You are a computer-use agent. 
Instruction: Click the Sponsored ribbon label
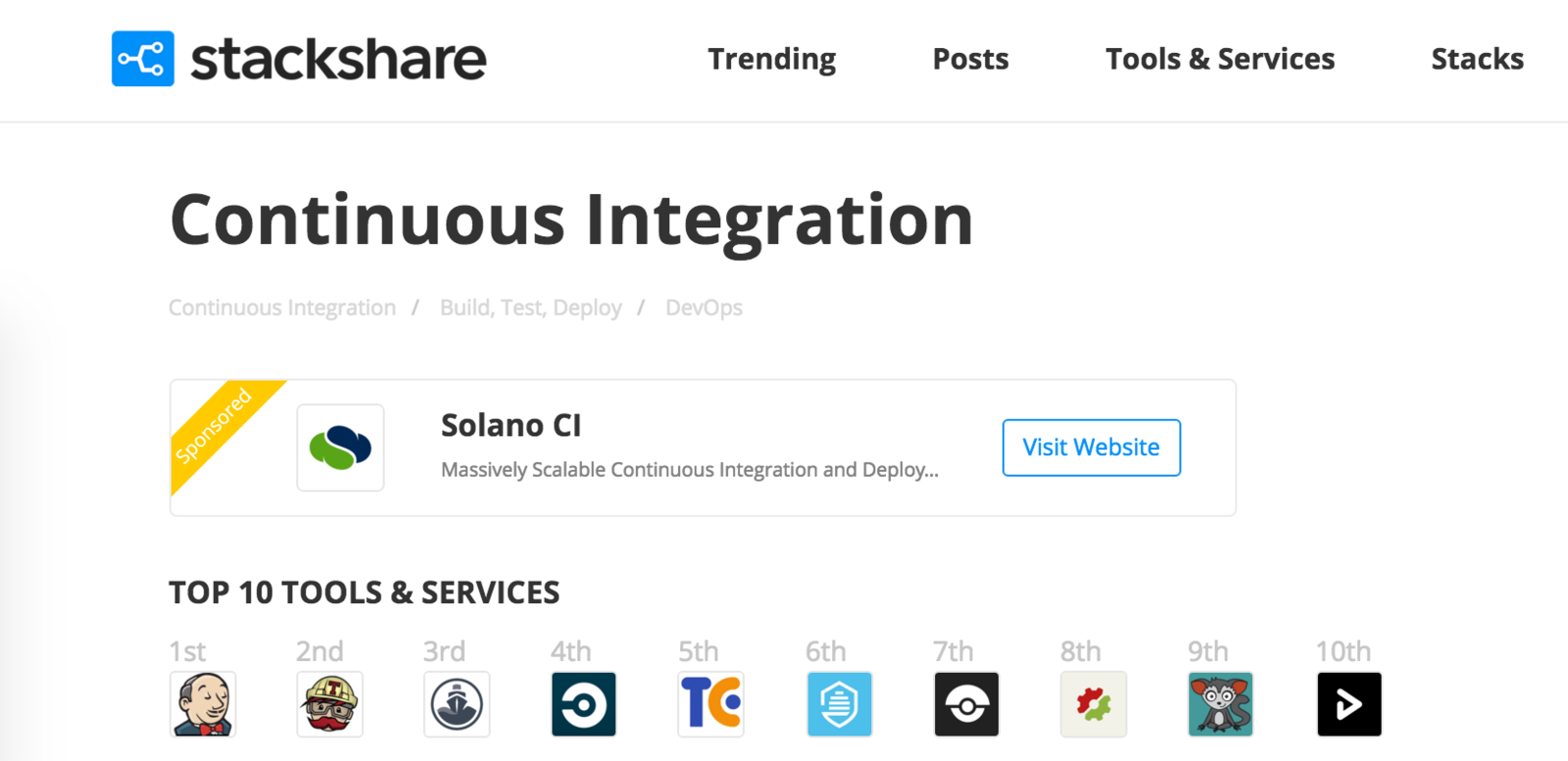[214, 425]
